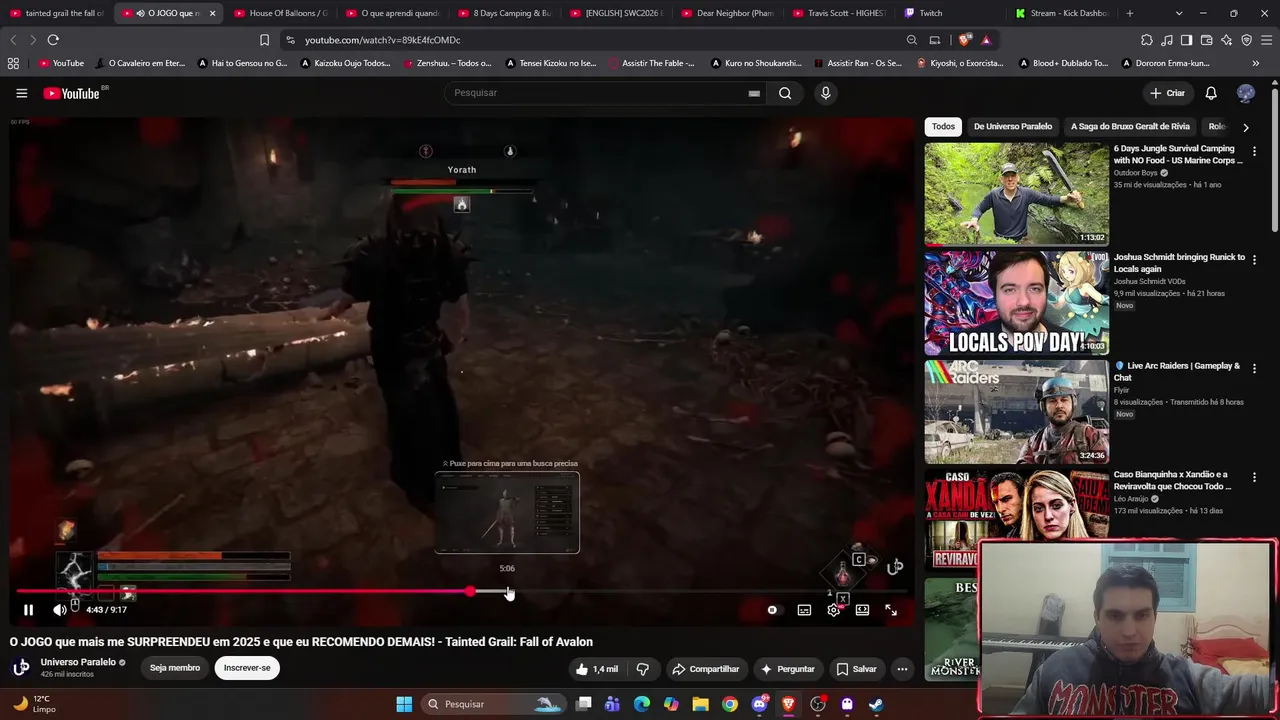Image resolution: width=1280 pixels, height=720 pixels.
Task: Open the browser extensions puzzle icon
Action: pos(1147,40)
